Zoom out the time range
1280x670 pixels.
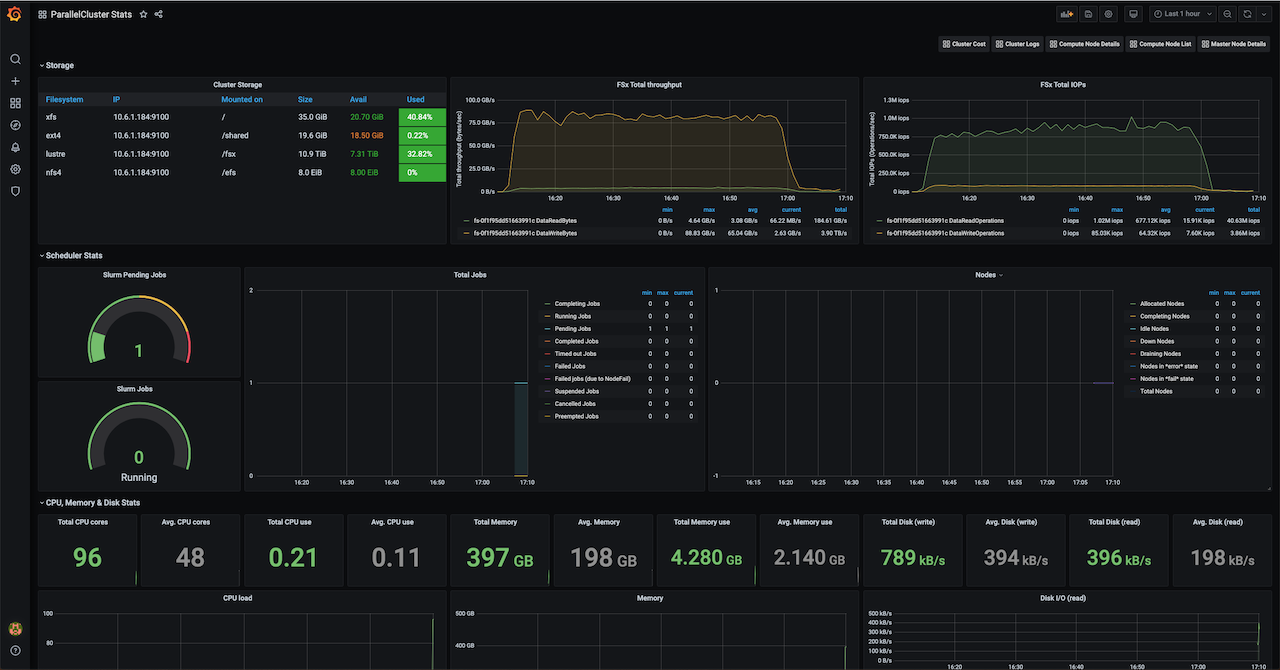(x=1228, y=14)
